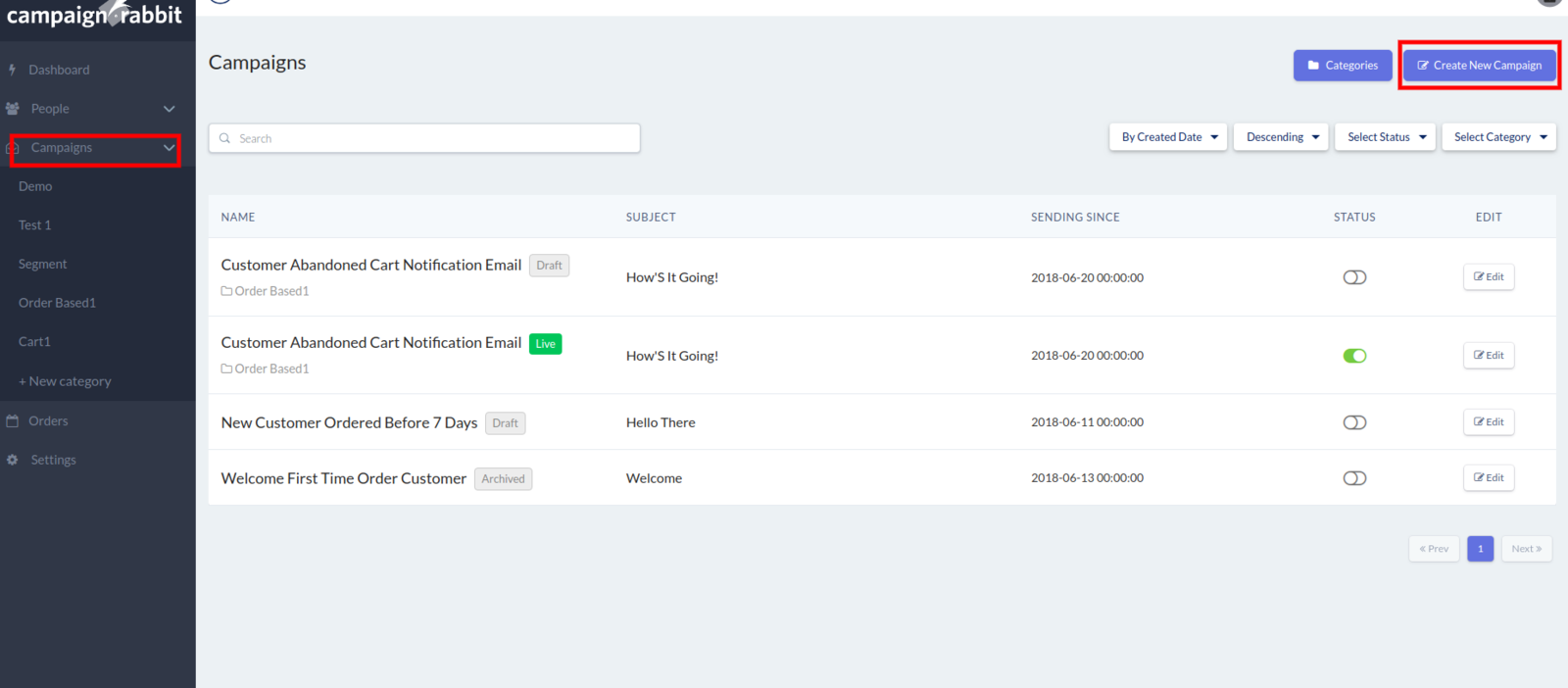Open the Descending order dropdown
The image size is (1568, 688).
(1281, 137)
